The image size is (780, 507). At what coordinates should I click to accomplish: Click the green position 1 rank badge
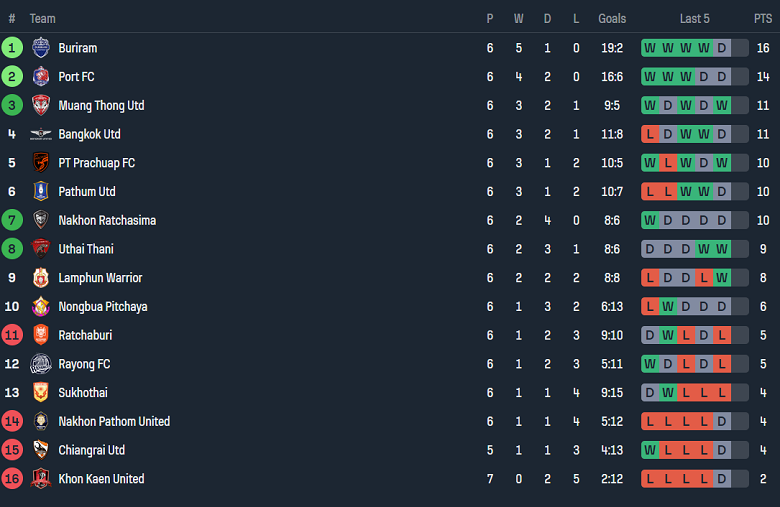click(x=12, y=48)
